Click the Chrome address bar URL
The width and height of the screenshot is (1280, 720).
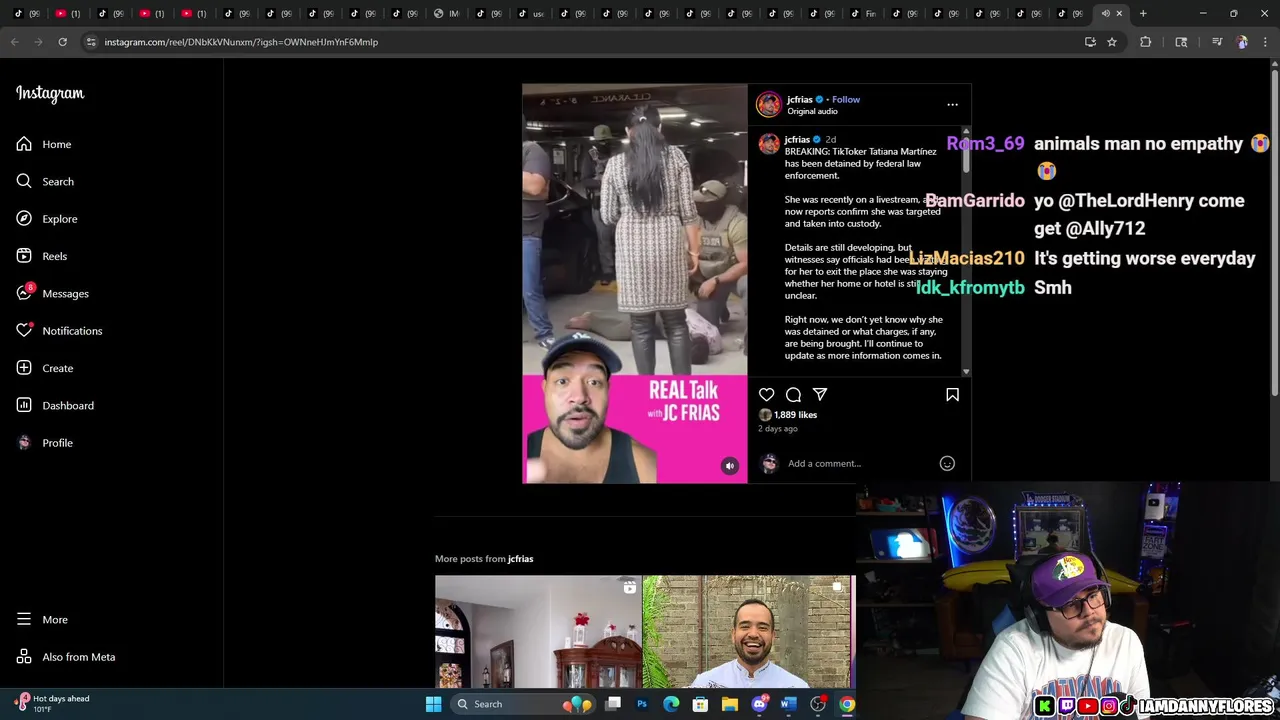coord(241,42)
